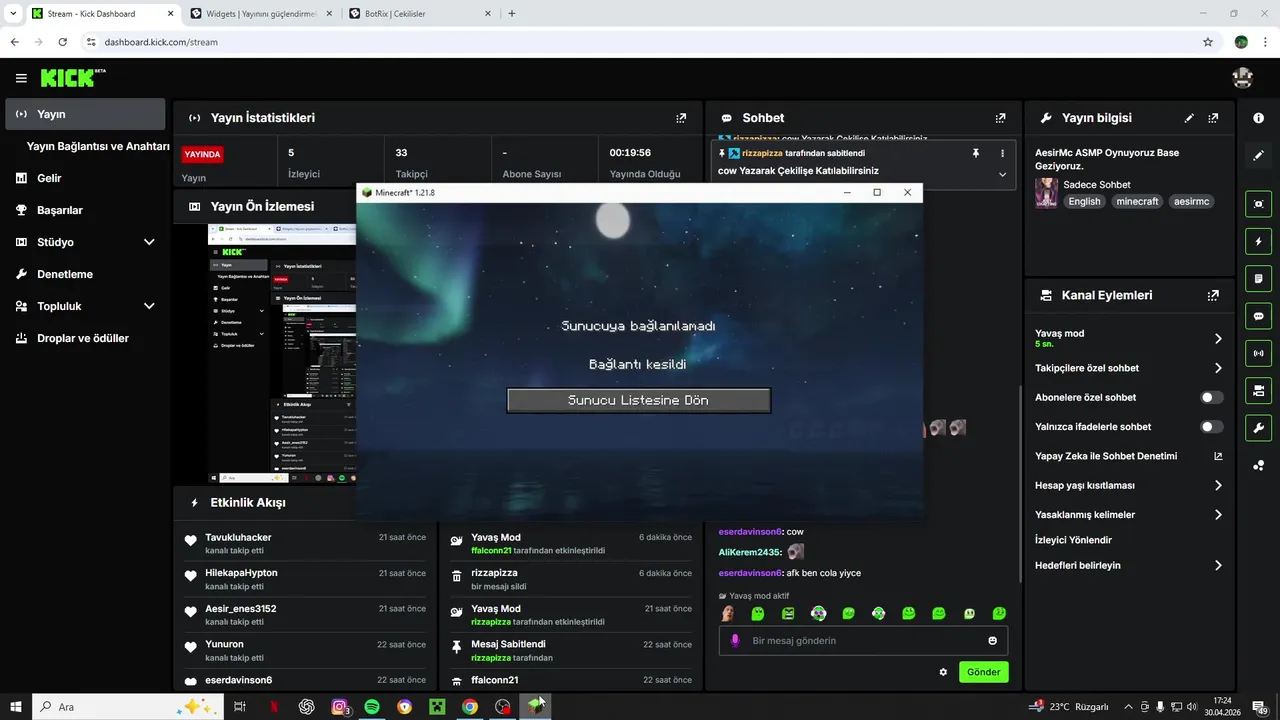Toggle the channel actions icon in right rail
The image size is (1280, 720).
point(1258,390)
